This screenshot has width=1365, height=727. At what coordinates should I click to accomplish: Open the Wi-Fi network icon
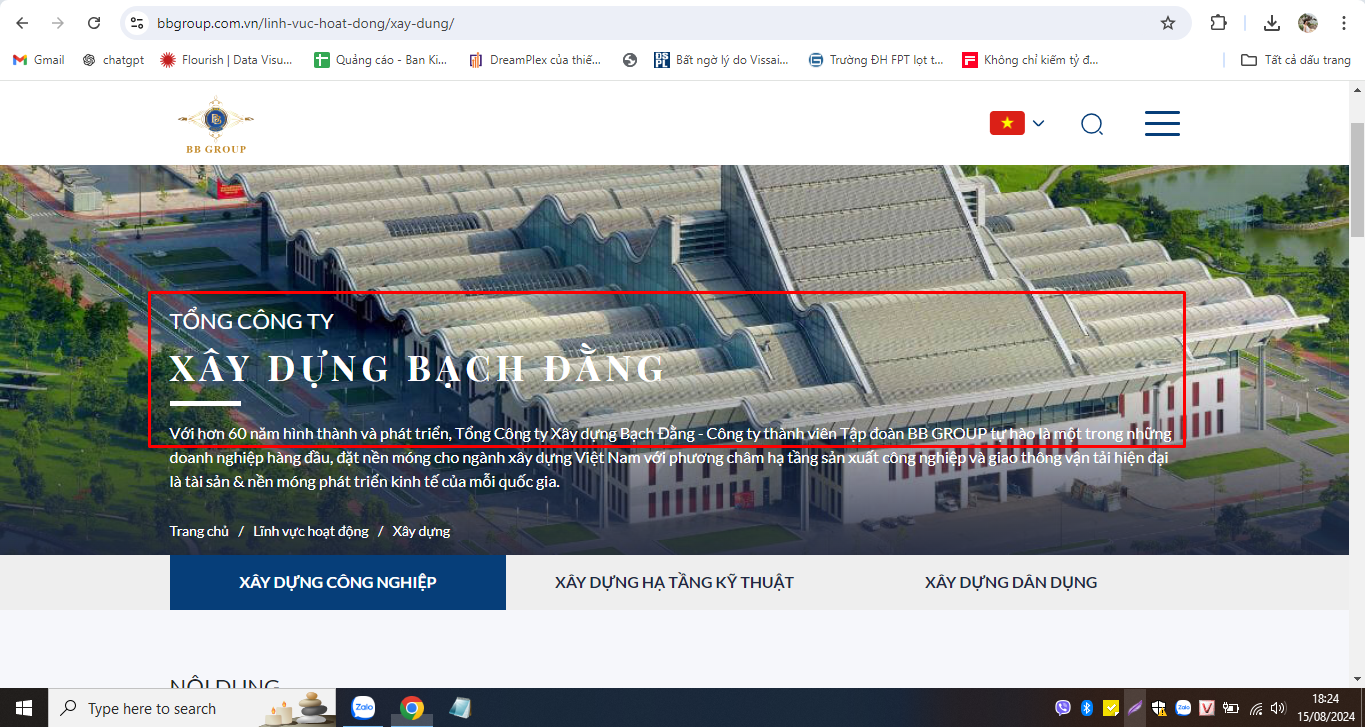(1256, 708)
